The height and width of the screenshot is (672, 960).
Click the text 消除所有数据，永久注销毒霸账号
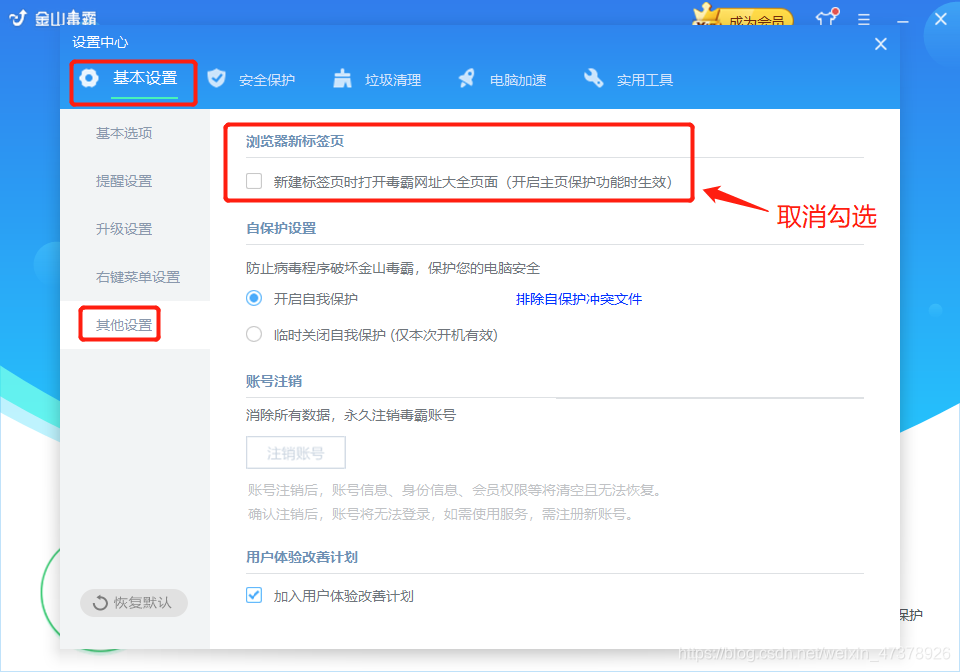351,415
